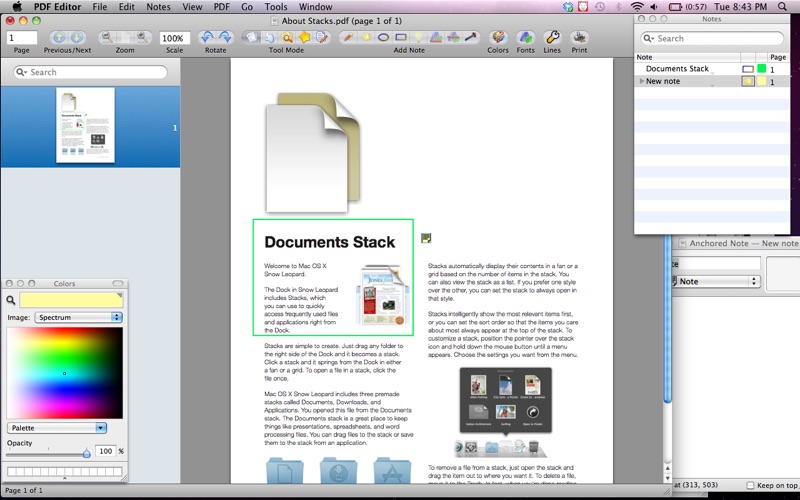Click the yellow swatch in New note row
This screenshot has height=500, width=800.
pyautogui.click(x=762, y=81)
